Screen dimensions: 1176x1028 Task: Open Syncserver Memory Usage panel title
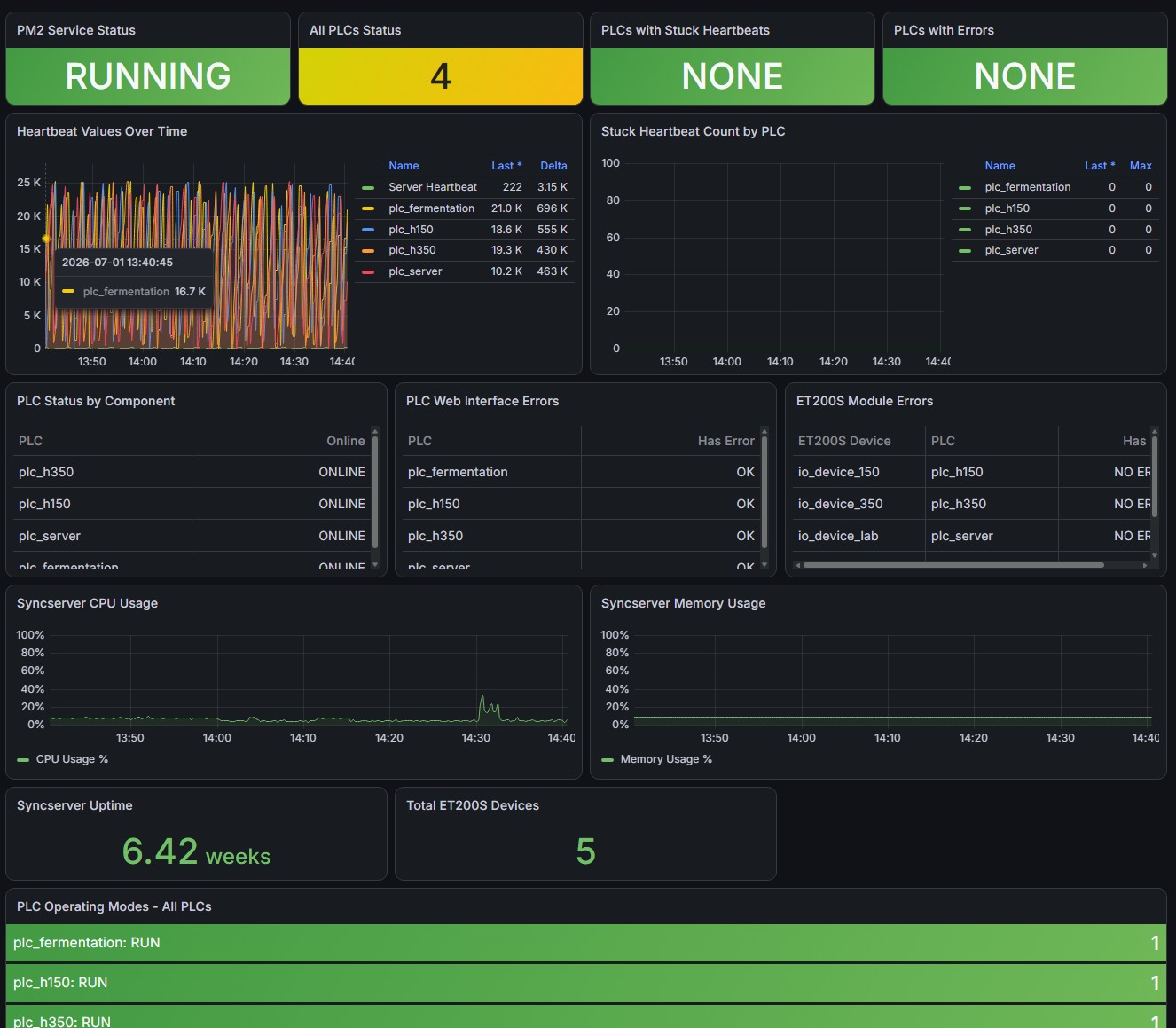[x=683, y=603]
